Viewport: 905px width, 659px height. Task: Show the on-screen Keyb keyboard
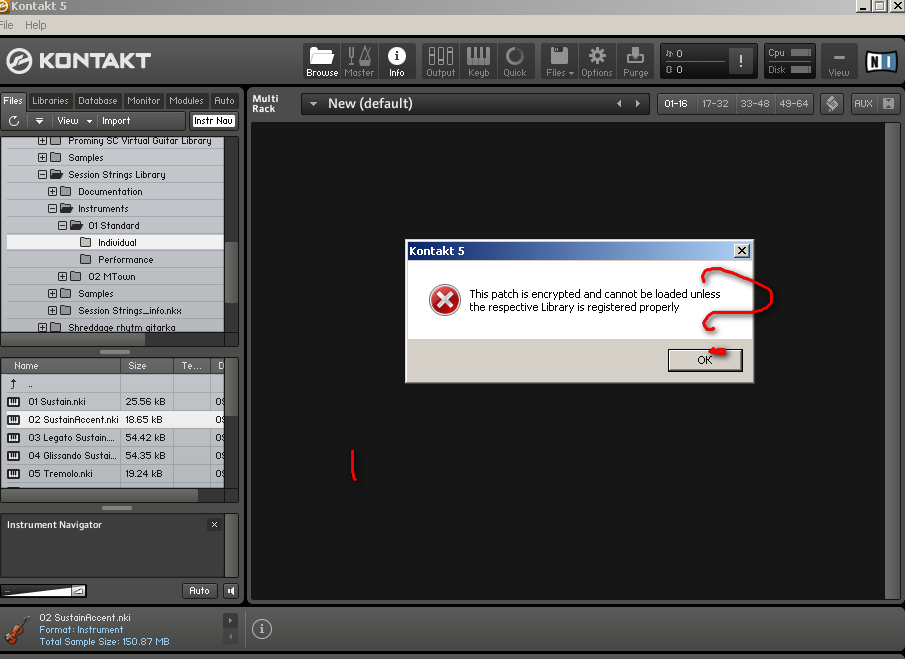[x=478, y=61]
